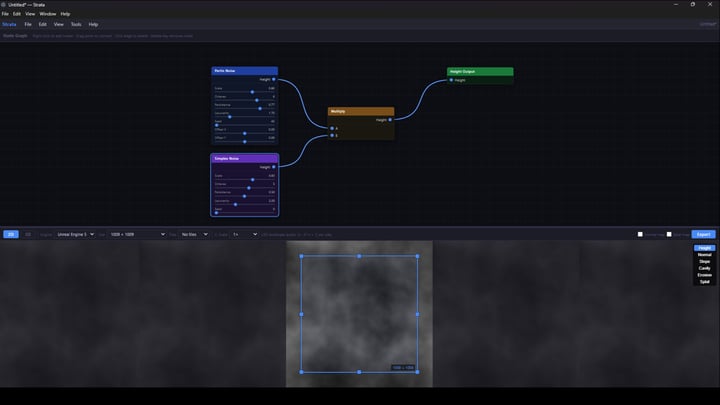Select the Cavity view mode
Viewport: 720px width, 405px height.
(704, 268)
